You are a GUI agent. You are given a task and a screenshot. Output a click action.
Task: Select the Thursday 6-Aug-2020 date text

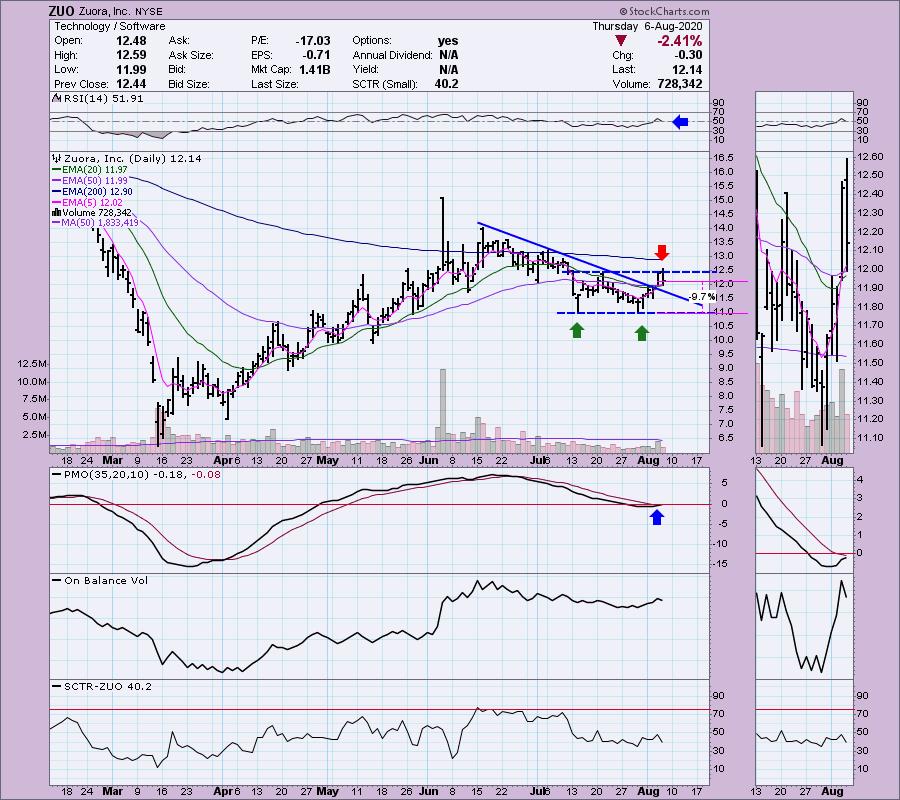(647, 26)
